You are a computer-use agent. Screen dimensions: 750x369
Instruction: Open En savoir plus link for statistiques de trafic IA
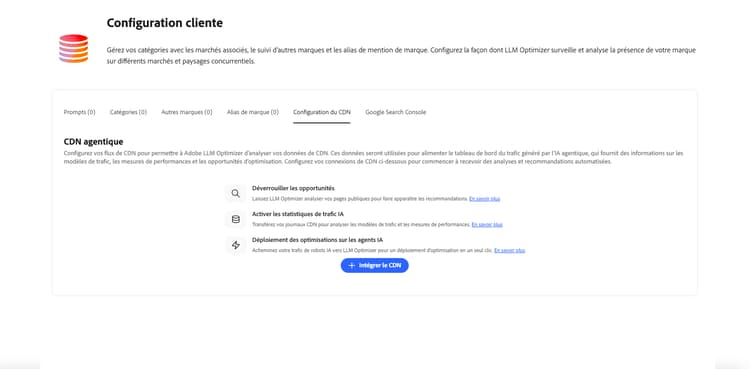tap(487, 224)
